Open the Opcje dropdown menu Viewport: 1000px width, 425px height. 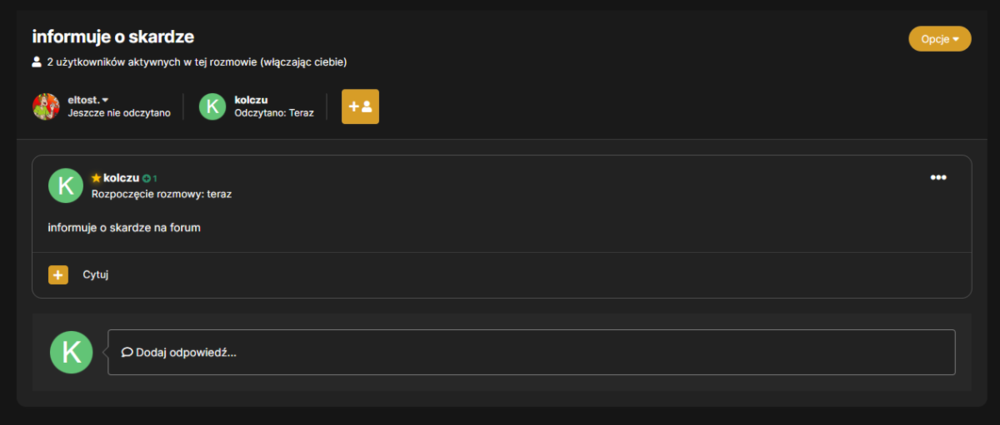(x=939, y=39)
